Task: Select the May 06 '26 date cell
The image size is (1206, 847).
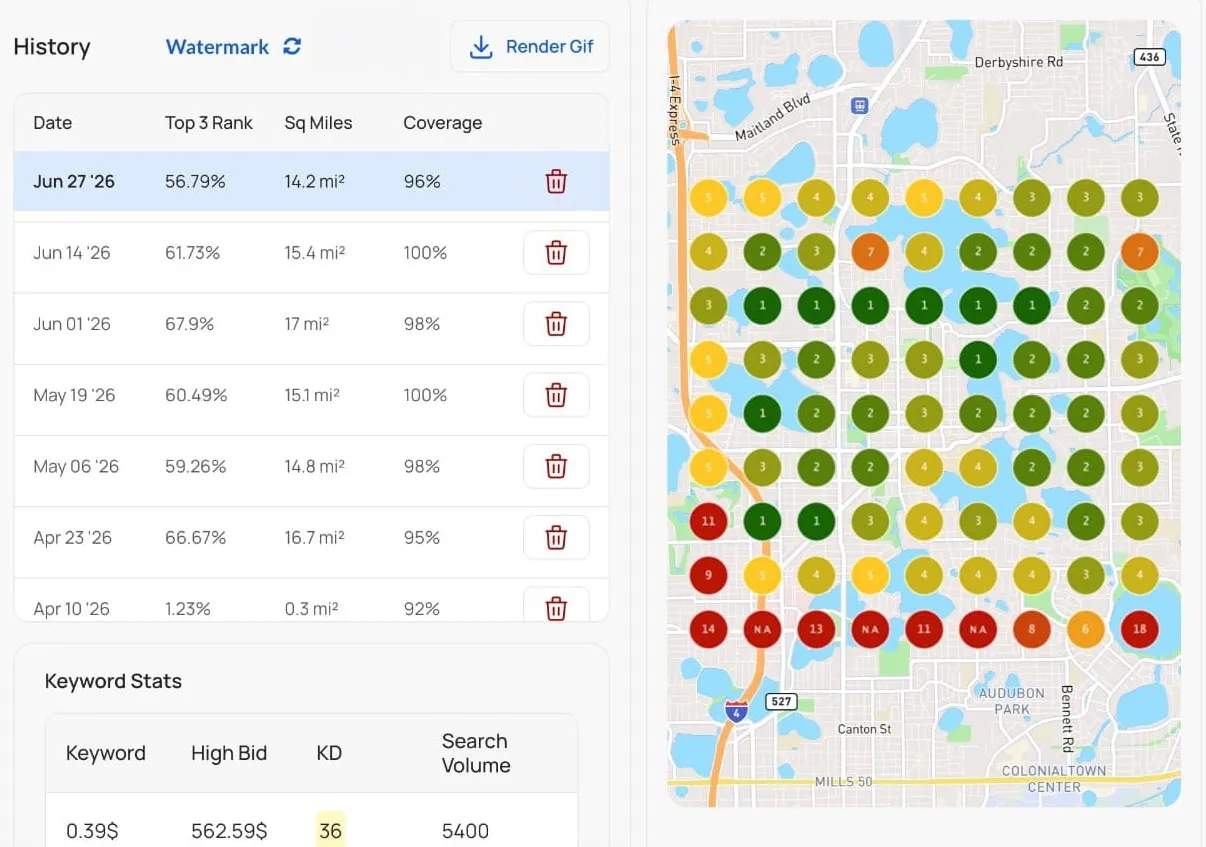Action: [x=76, y=466]
